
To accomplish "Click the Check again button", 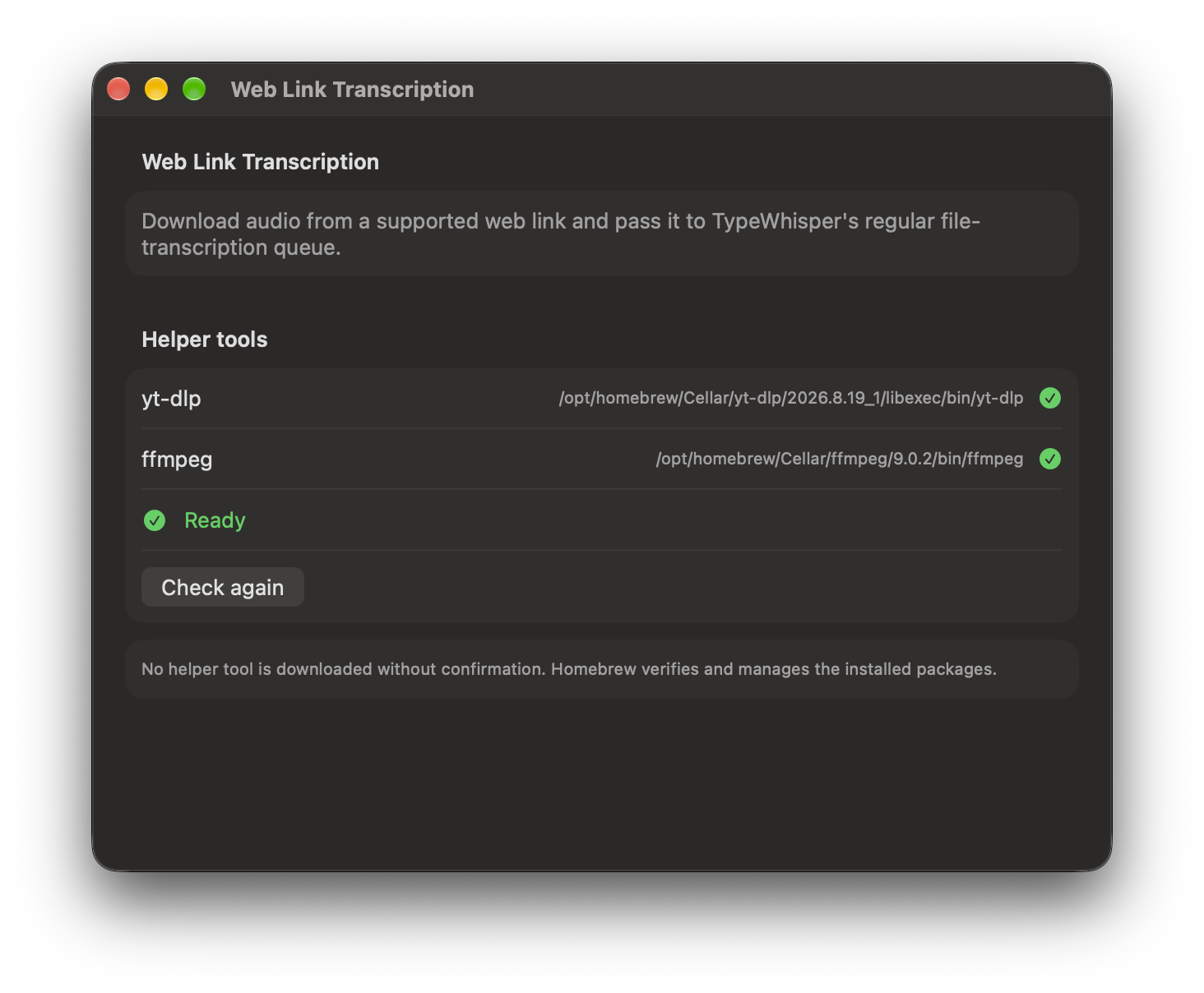I will click(x=223, y=587).
